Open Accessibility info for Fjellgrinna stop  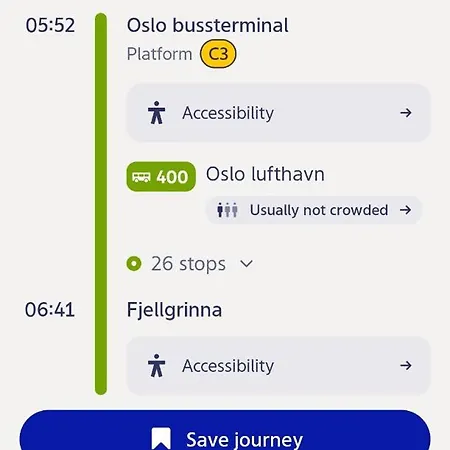point(279,366)
